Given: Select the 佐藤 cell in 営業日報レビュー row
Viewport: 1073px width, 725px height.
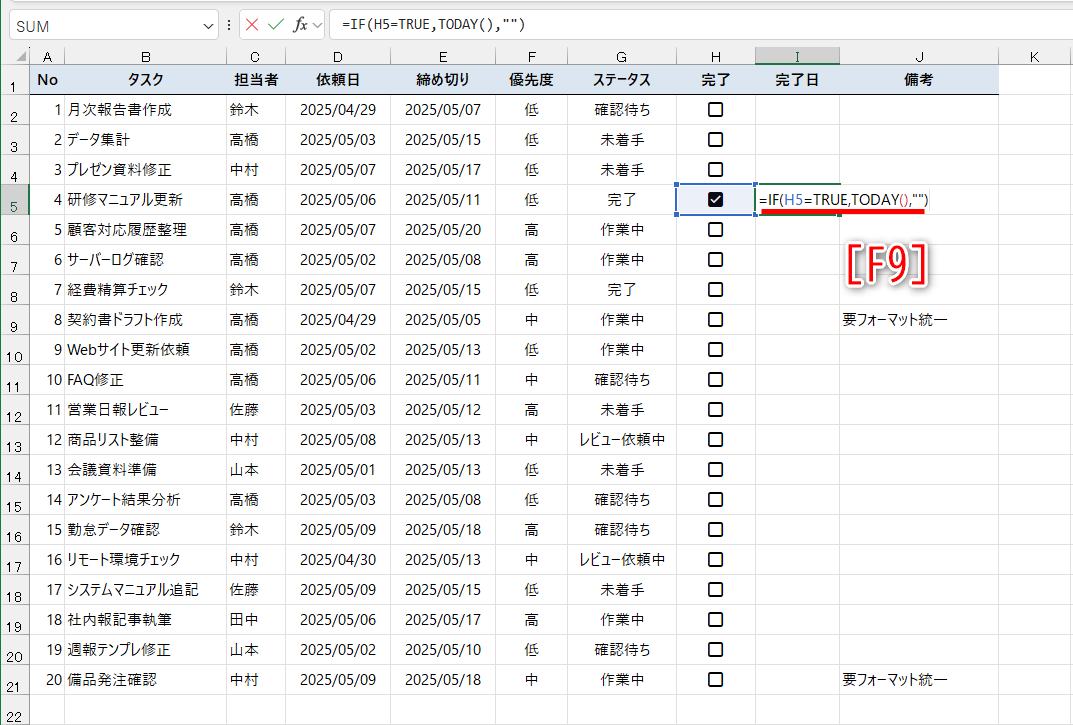Looking at the screenshot, I should pos(256,409).
